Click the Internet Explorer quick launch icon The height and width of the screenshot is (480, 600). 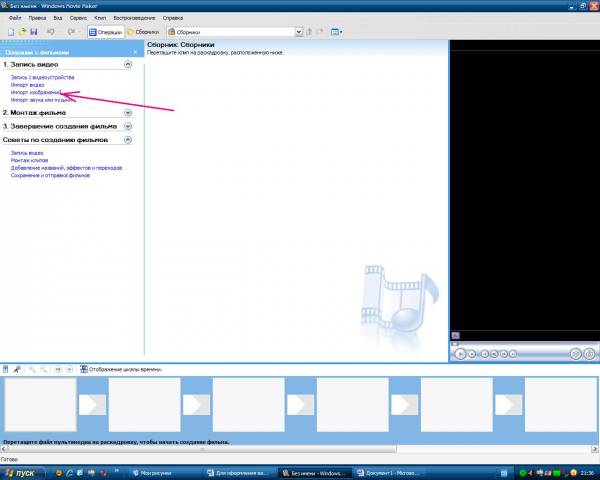pos(70,473)
